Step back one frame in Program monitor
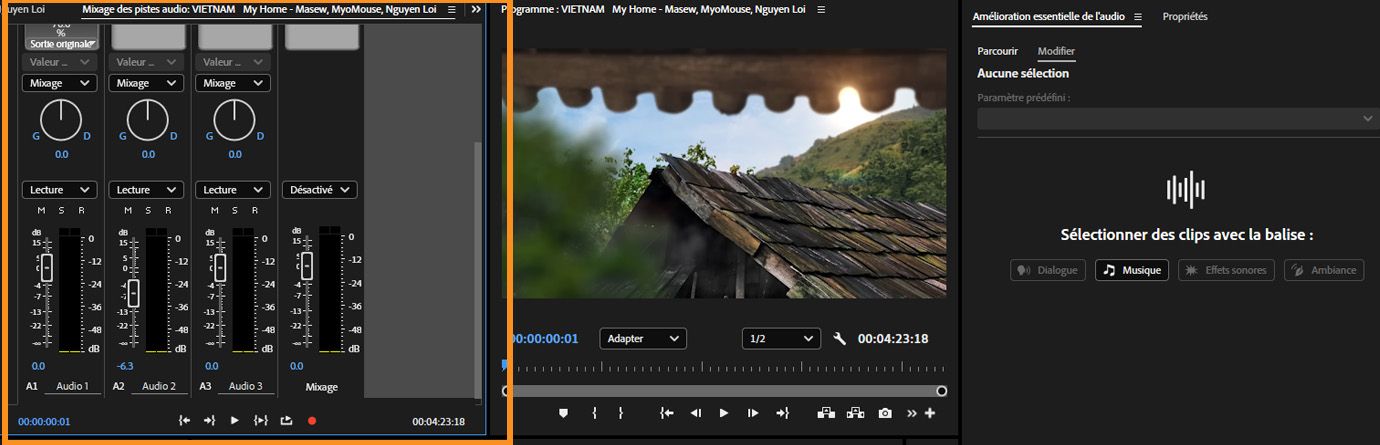Image resolution: width=1380 pixels, height=445 pixels. [x=695, y=413]
